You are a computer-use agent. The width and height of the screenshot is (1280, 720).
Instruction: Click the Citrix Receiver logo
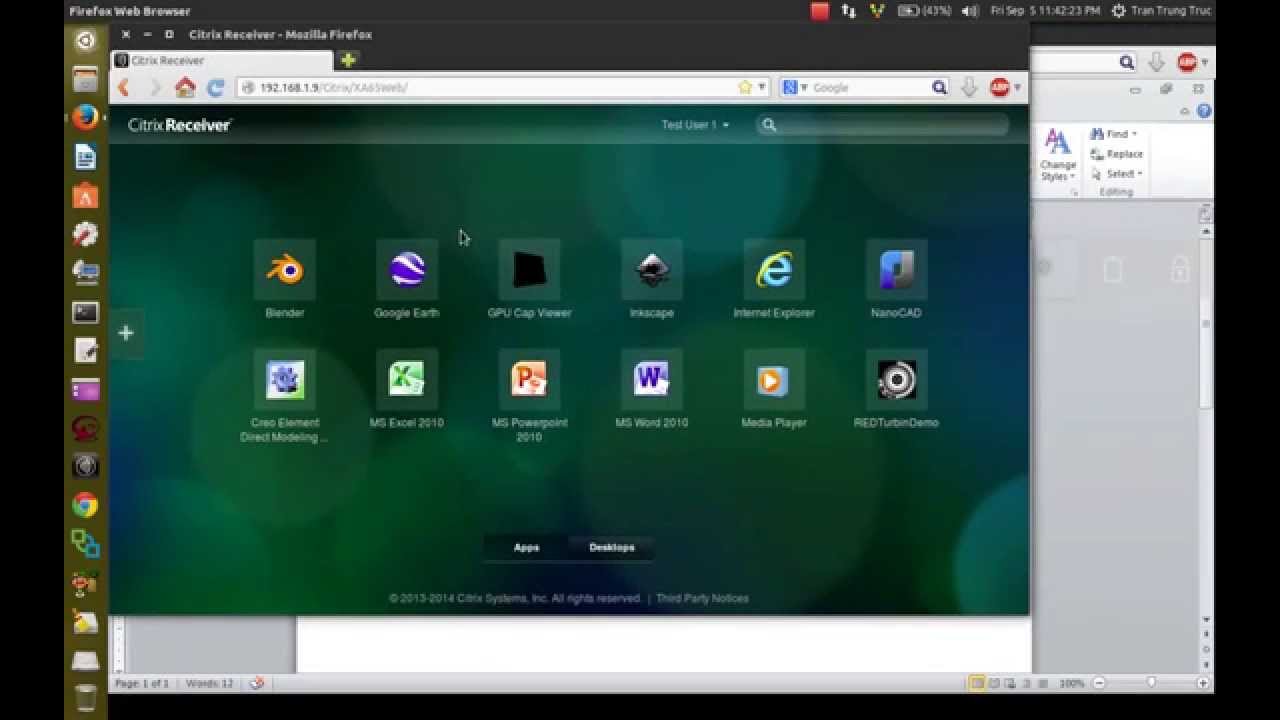point(180,125)
